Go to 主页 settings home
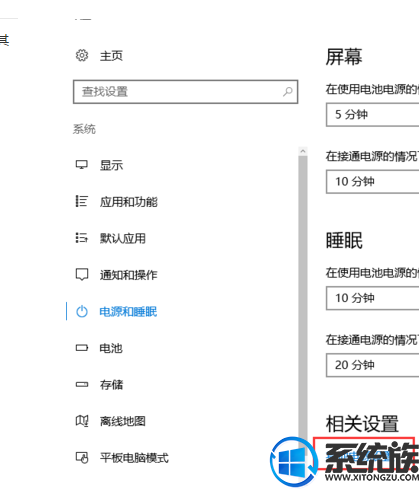Viewport: 419px width, 490px height. point(111,55)
